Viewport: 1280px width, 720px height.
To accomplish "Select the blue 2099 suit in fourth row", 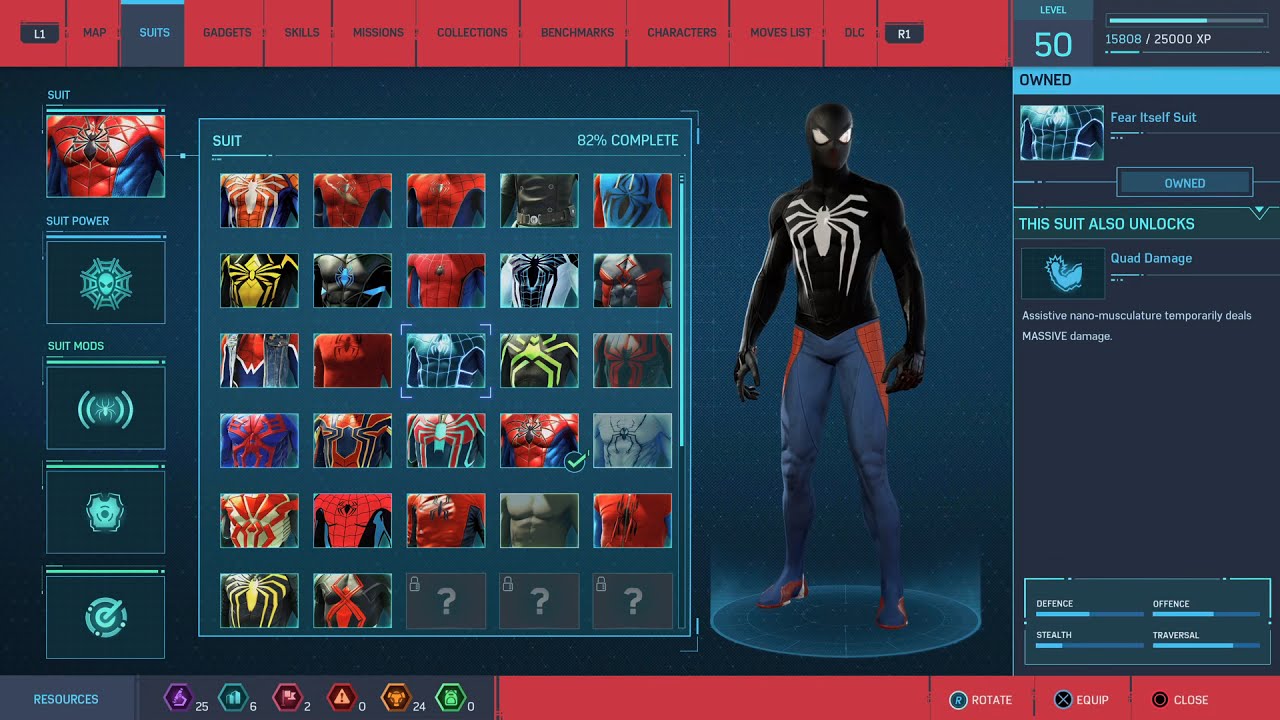I will click(259, 440).
